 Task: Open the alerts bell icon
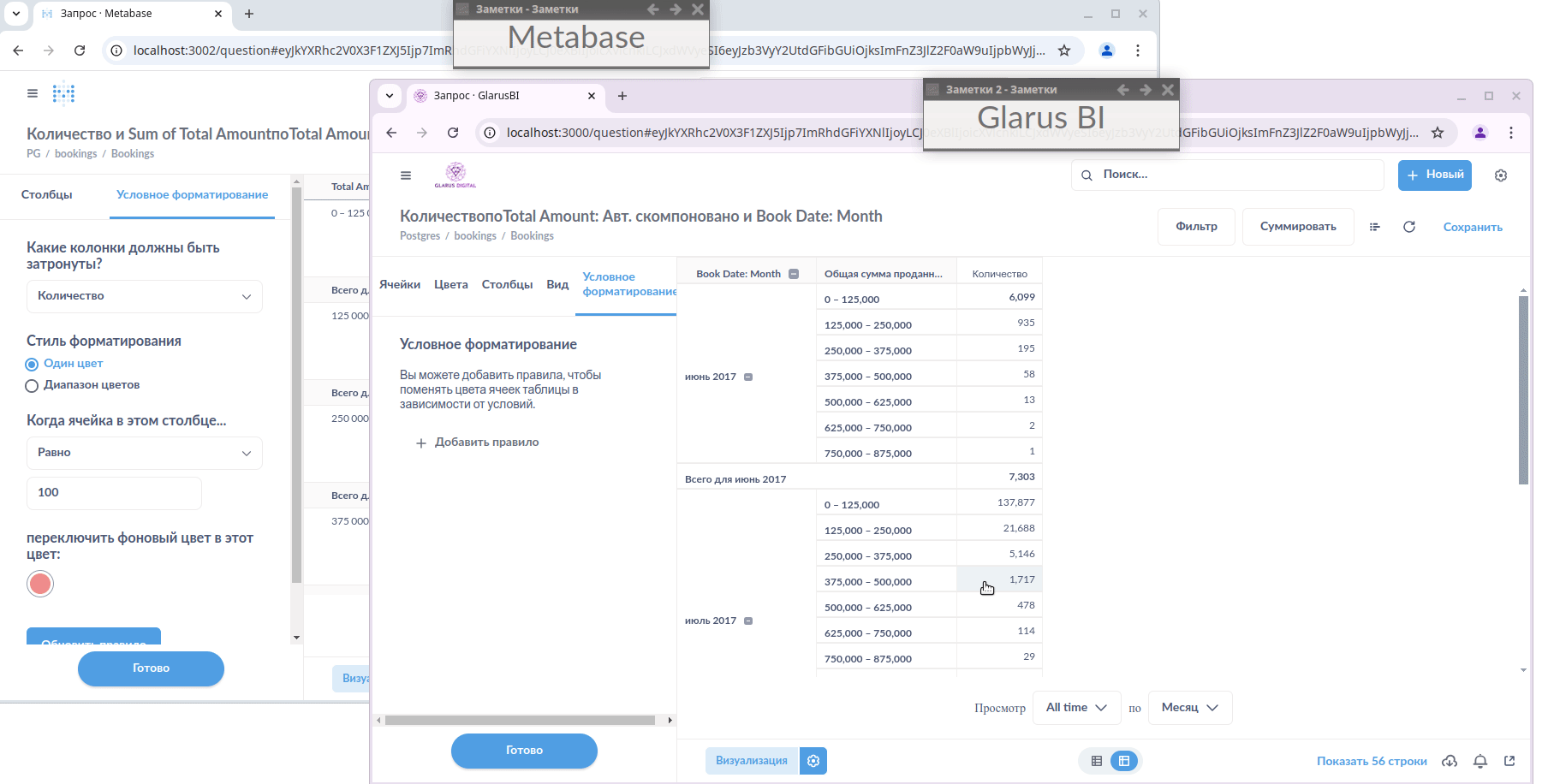tap(1479, 761)
